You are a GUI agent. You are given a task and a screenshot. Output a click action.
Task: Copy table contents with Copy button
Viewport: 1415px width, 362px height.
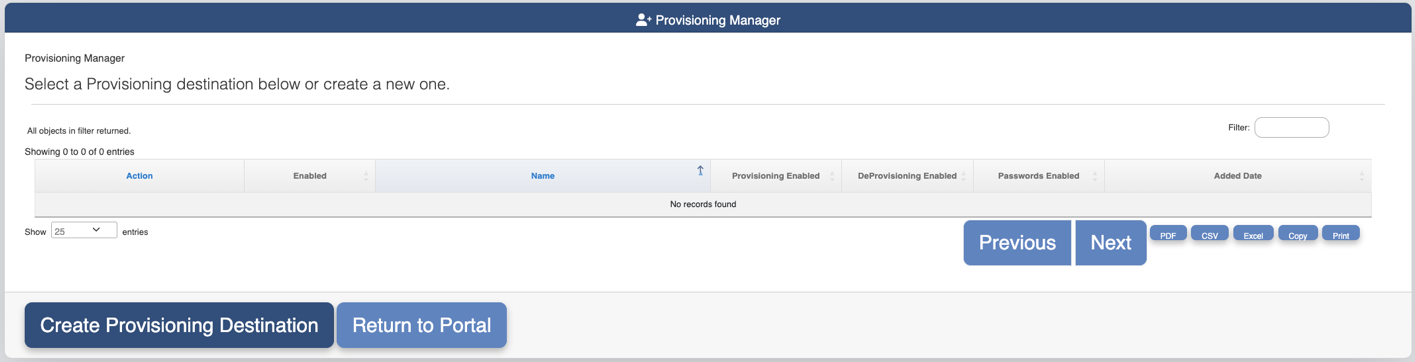[x=1297, y=234]
